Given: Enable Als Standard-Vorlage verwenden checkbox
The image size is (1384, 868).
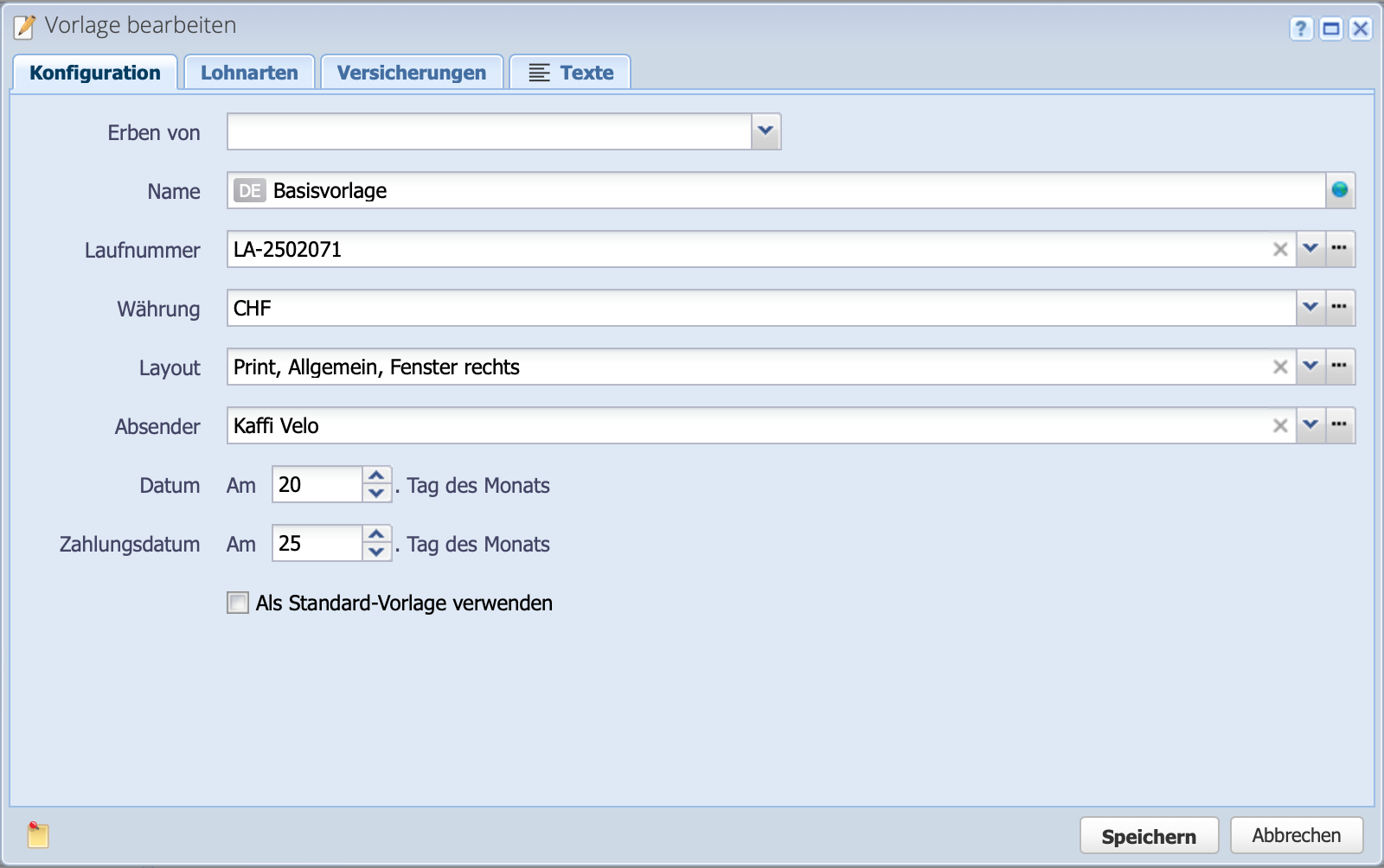Looking at the screenshot, I should 238,603.
